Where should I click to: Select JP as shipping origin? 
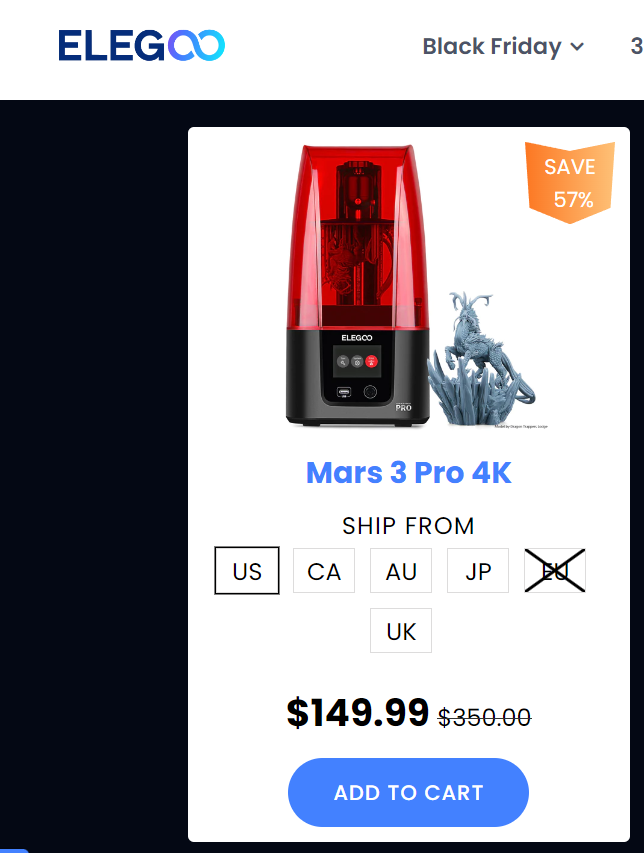pyautogui.click(x=478, y=571)
